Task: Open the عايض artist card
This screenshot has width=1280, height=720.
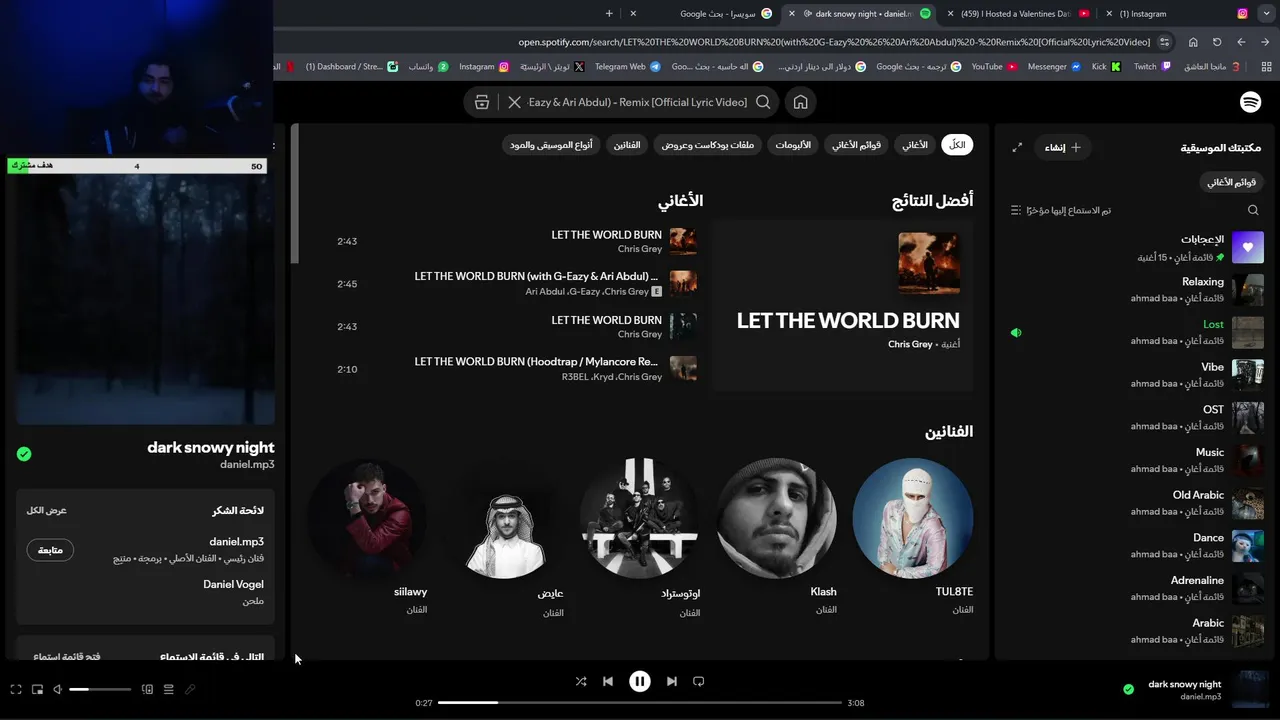Action: pyautogui.click(x=504, y=538)
